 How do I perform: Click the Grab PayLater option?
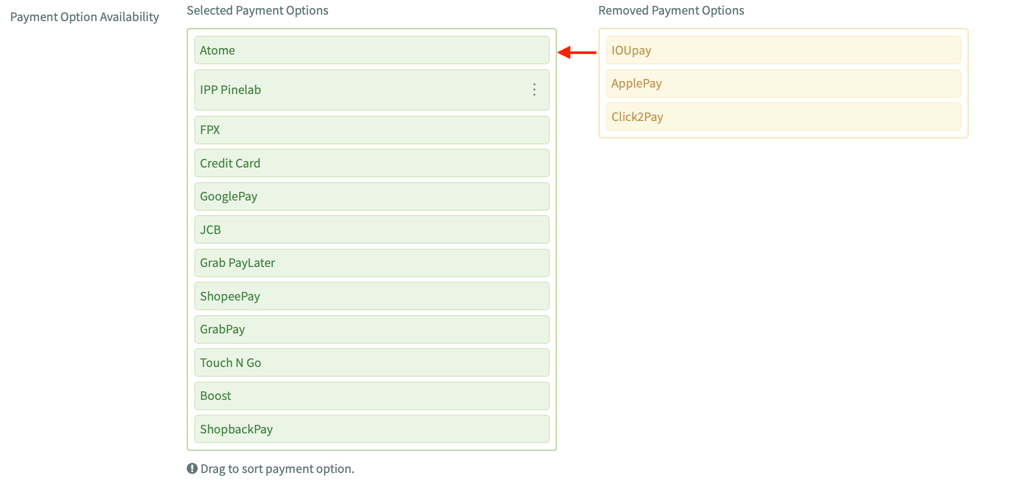(x=371, y=263)
